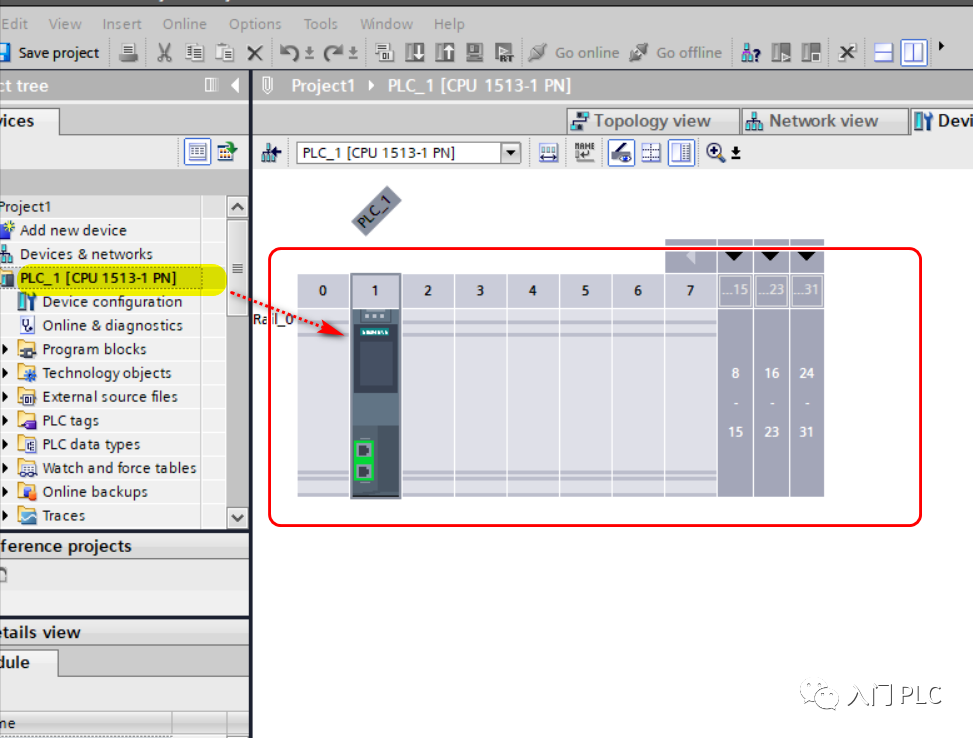Click the Download to device icon
Viewport: 973px width, 738px height.
(x=415, y=53)
